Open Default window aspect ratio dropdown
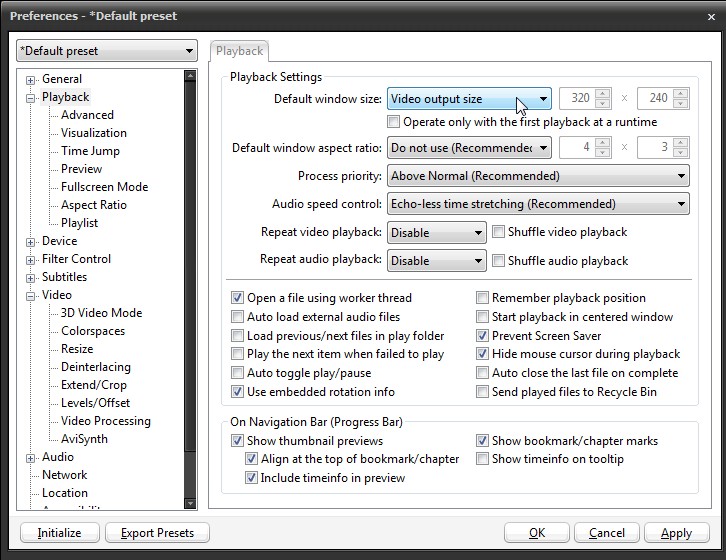Image resolution: width=726 pixels, height=560 pixels. (469, 148)
